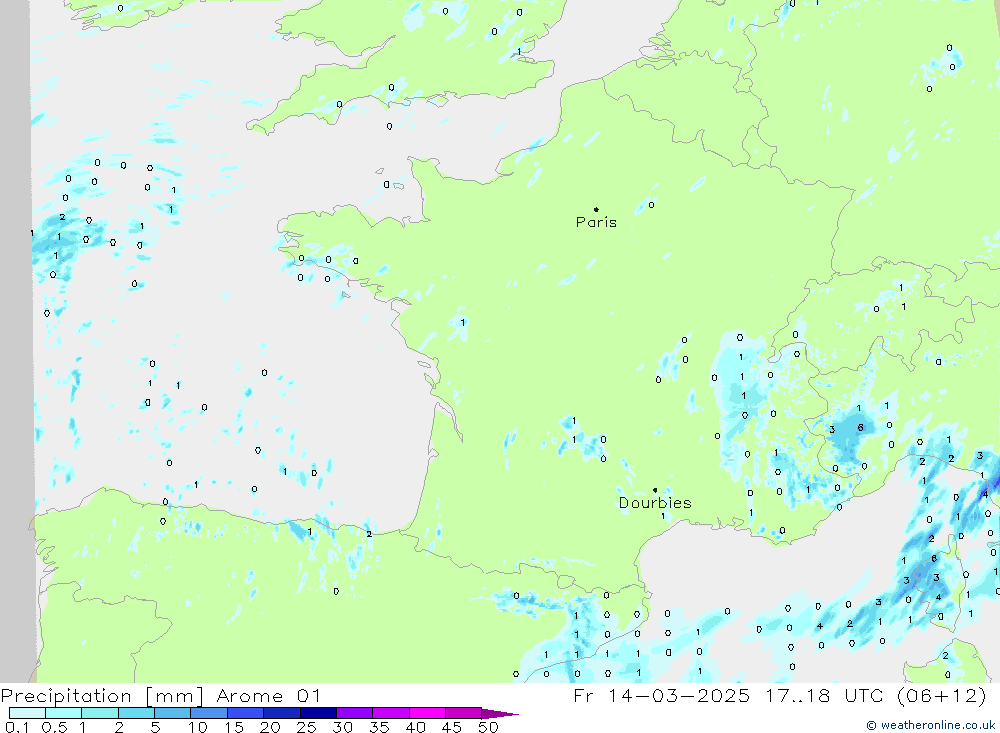Click the legend label '0.5'
Screen dimensions: 1000x733
tap(54, 727)
